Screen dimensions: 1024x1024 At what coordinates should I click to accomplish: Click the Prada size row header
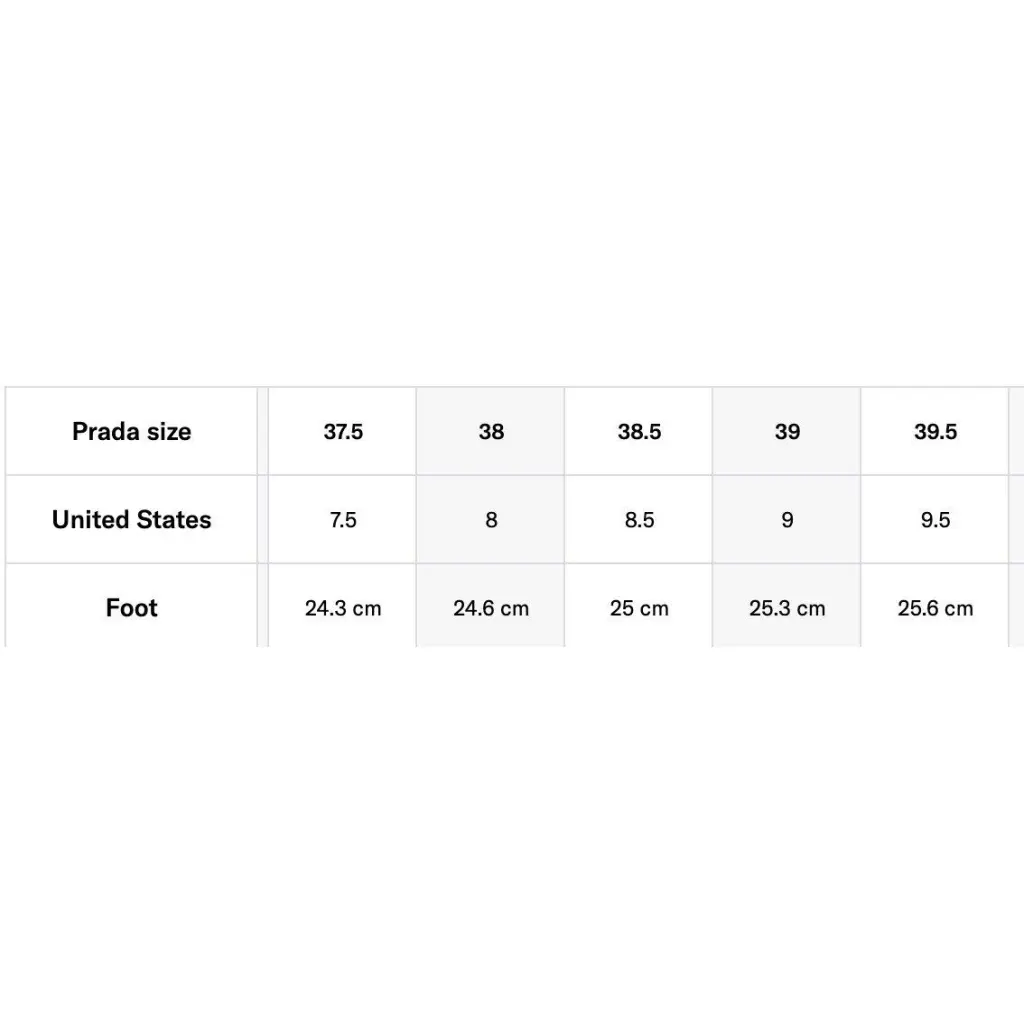point(131,432)
